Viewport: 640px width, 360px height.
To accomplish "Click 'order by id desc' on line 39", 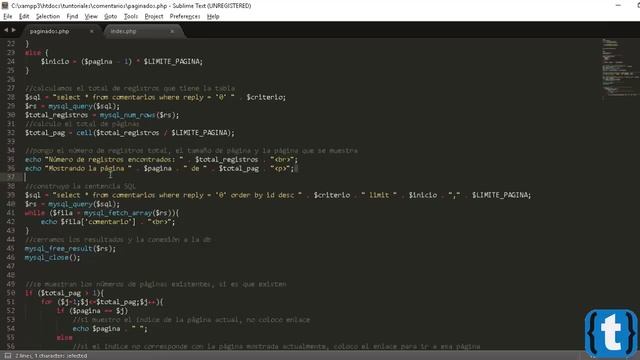I will click(262, 195).
